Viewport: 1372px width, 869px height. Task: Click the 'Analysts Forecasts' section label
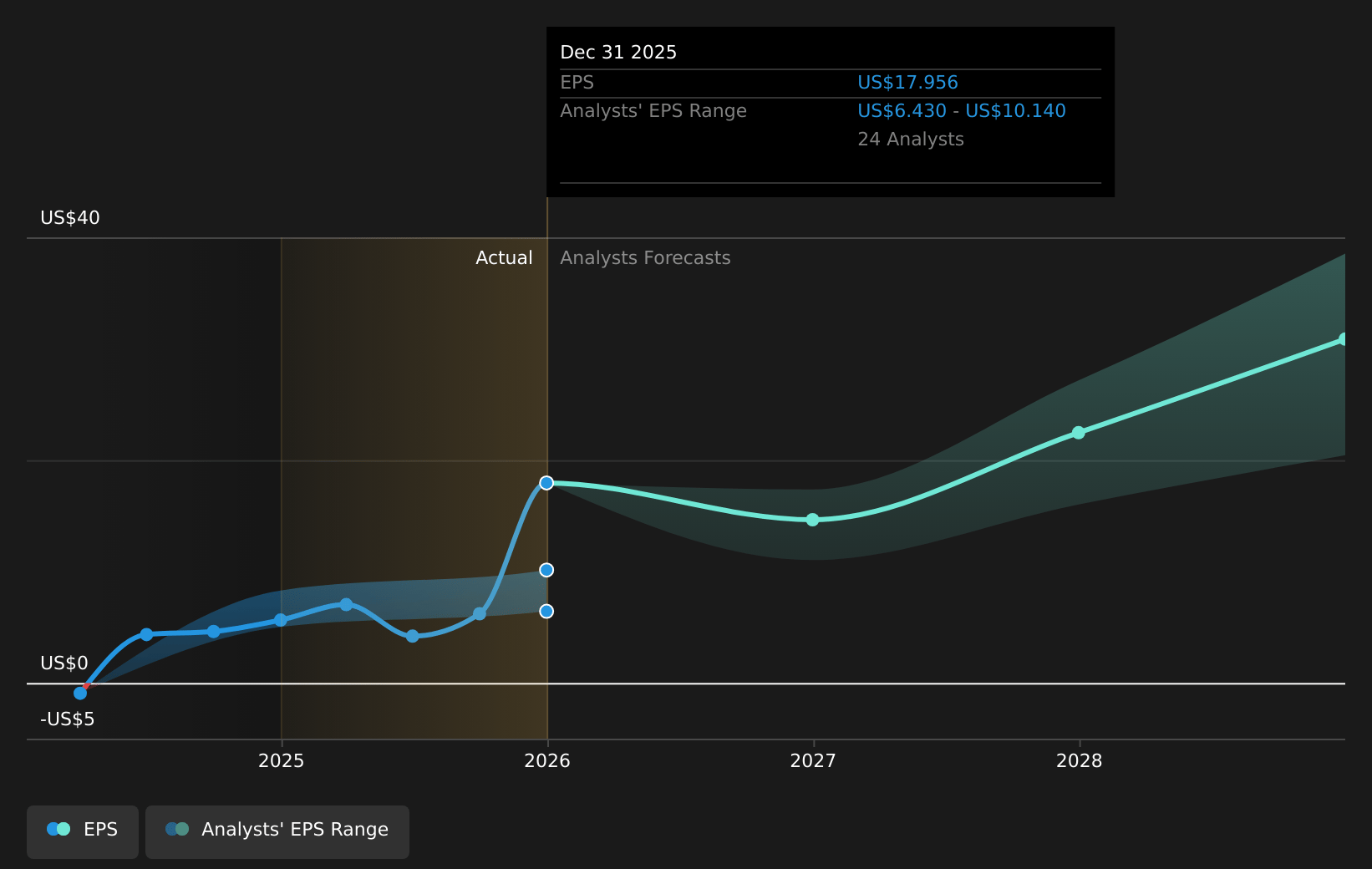(x=645, y=258)
